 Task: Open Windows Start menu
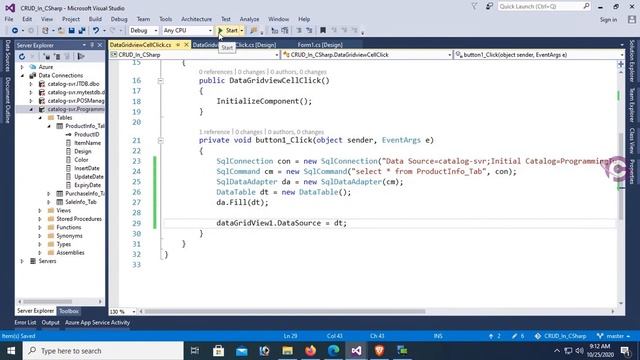[x=11, y=351]
